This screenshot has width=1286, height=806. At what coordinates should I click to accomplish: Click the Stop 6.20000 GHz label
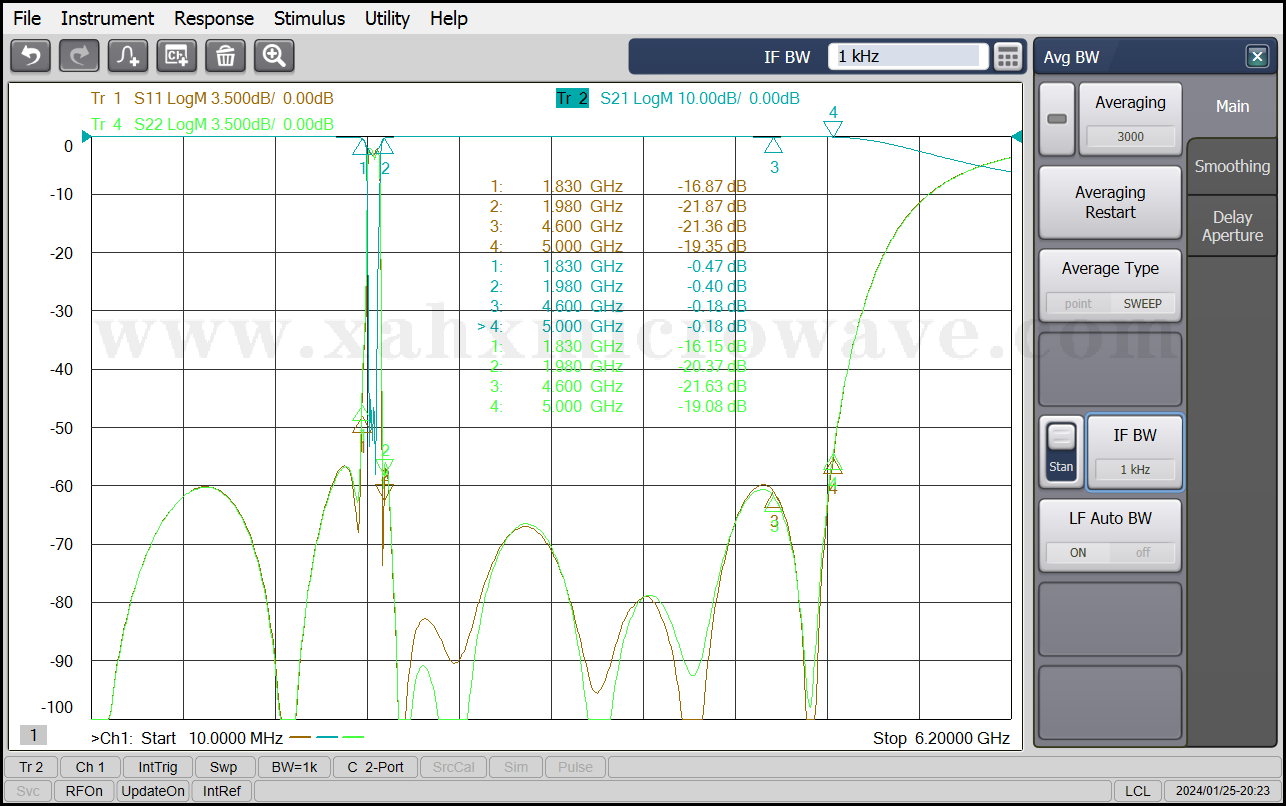coord(941,738)
